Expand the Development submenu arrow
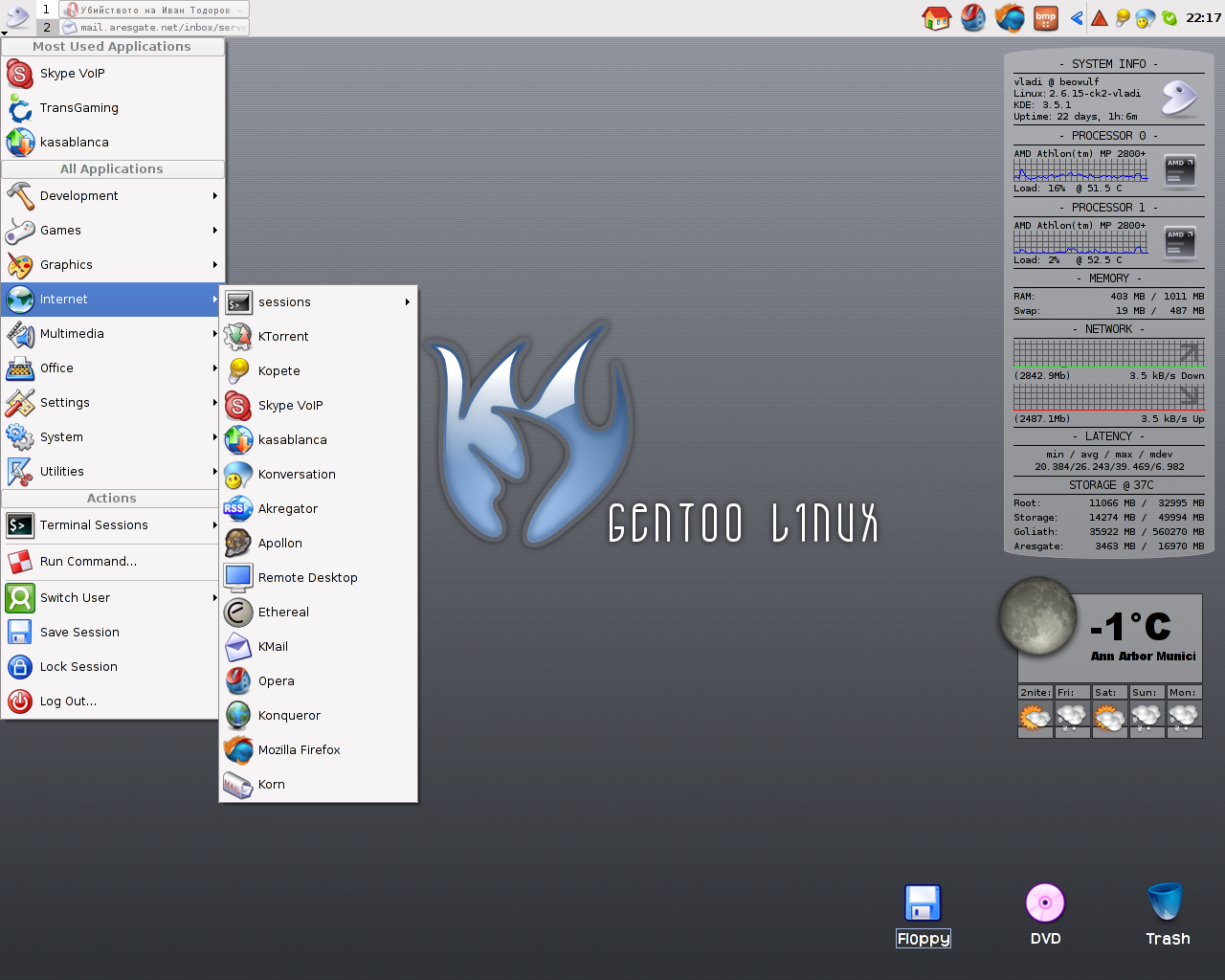The height and width of the screenshot is (980, 1225). pos(215,196)
